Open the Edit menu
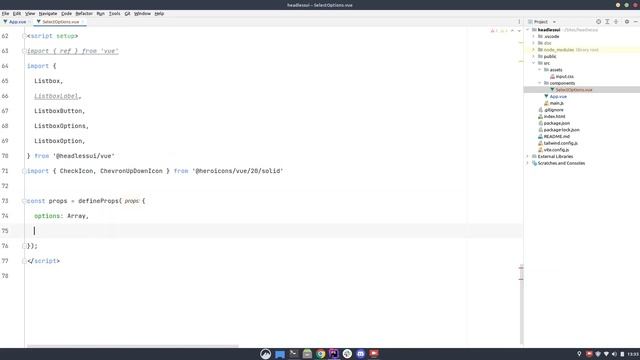This screenshot has width=640, height=360. click(x=17, y=13)
